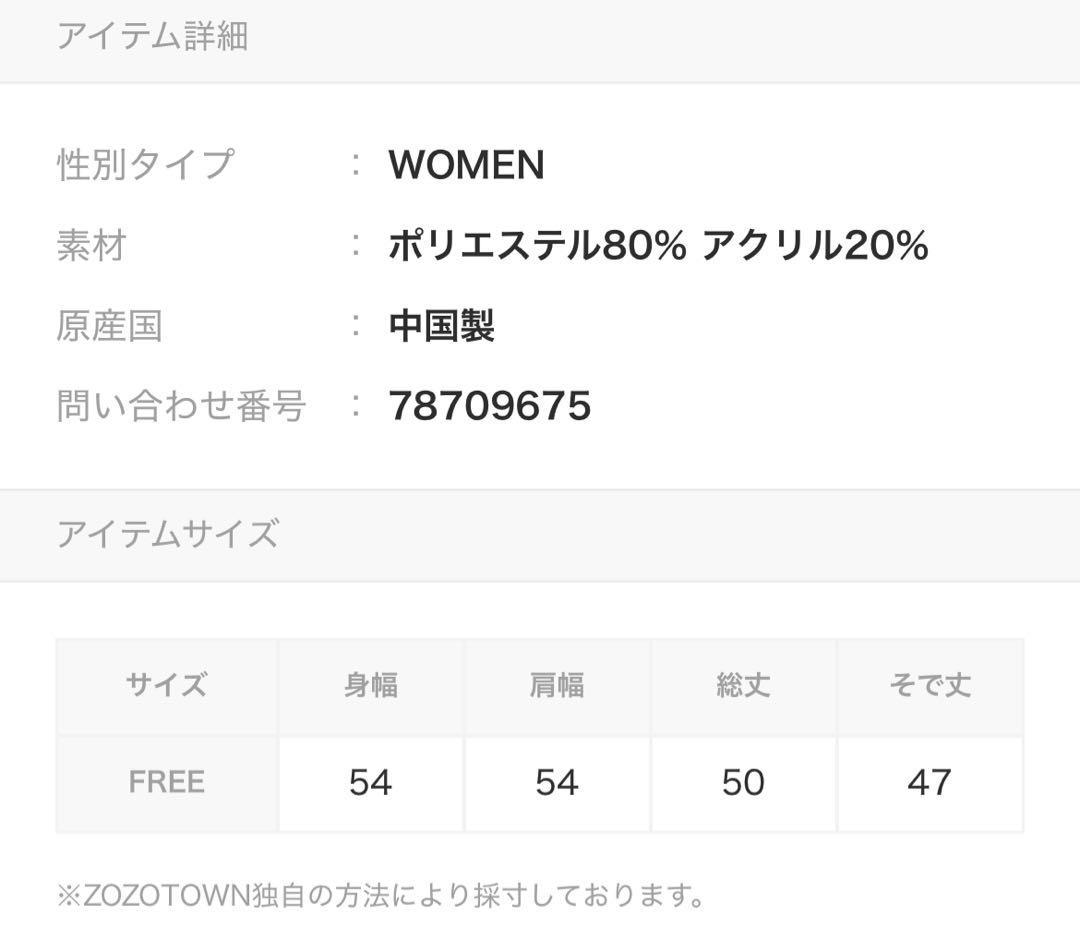Click the アイテムサイズ section header
The image size is (1080, 941).
pos(167,534)
